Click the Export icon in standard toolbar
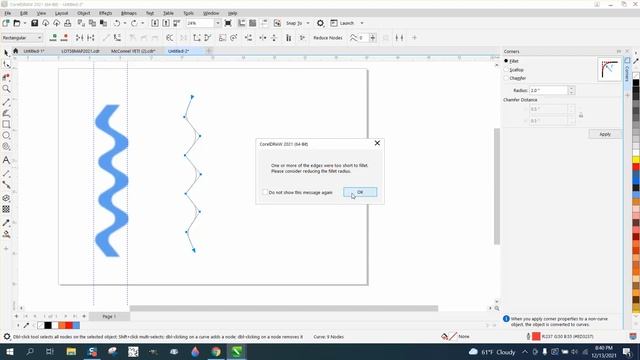This screenshot has height=360, width=640. pos(166,23)
